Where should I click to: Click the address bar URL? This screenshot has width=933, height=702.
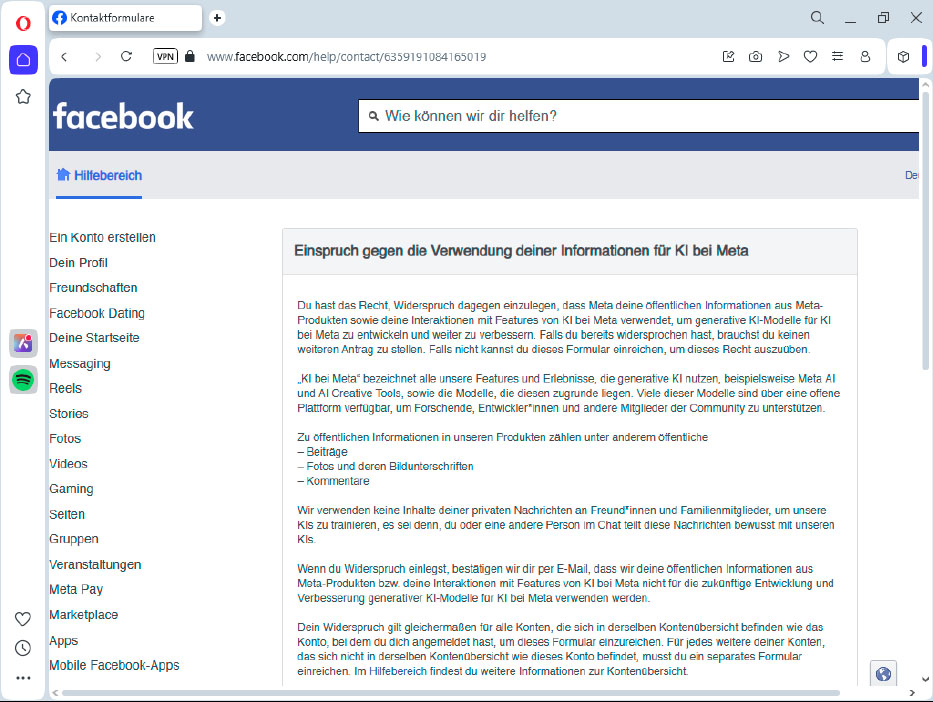pos(346,57)
